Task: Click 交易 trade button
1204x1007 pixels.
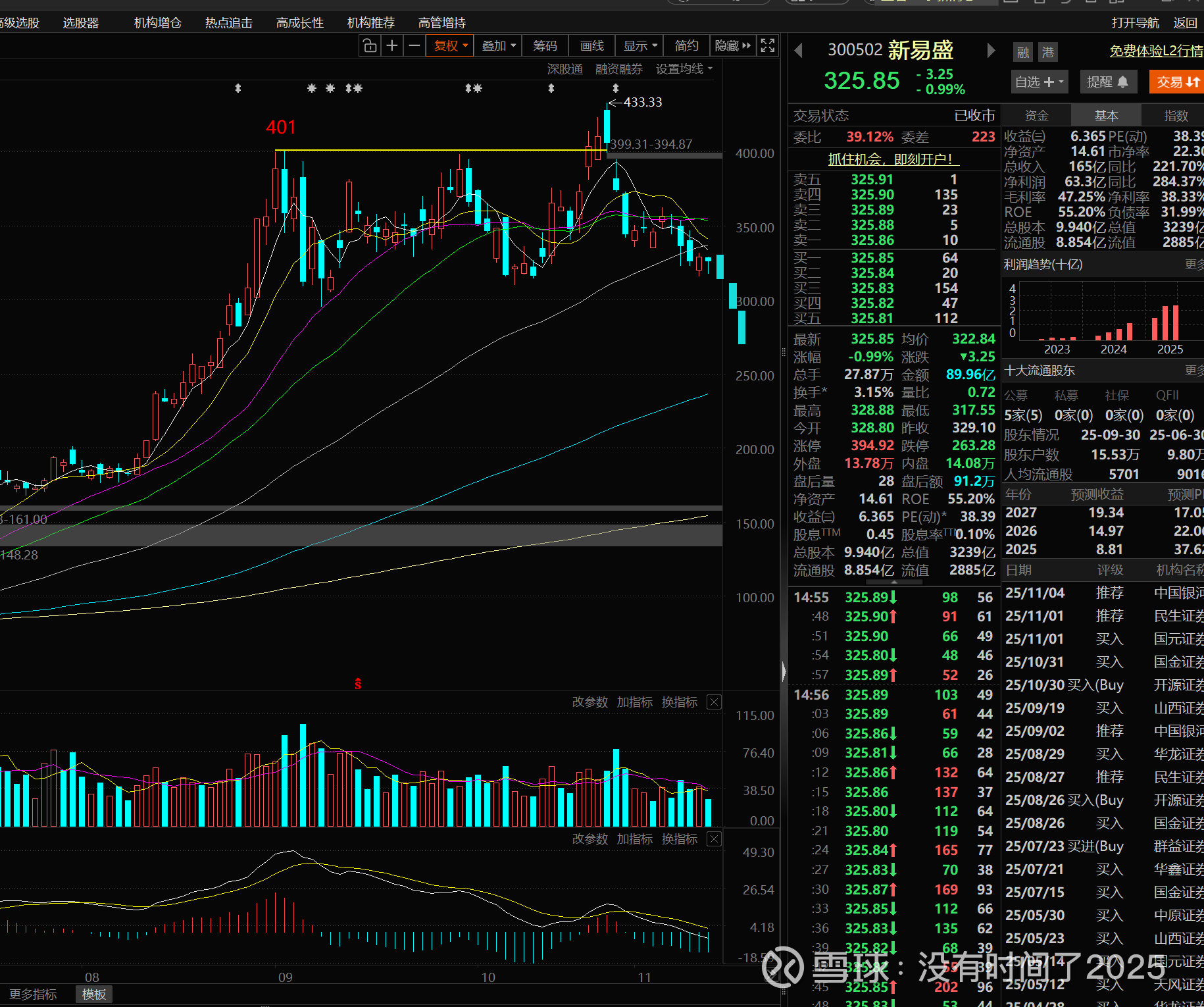Action: tap(1177, 82)
